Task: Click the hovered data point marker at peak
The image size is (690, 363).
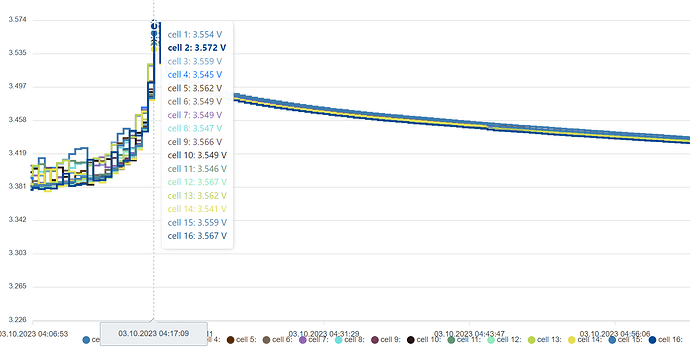Action: click(x=154, y=26)
